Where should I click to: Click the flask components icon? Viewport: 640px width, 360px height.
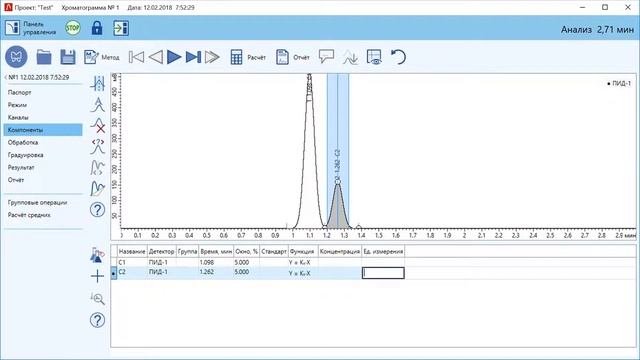(x=98, y=255)
